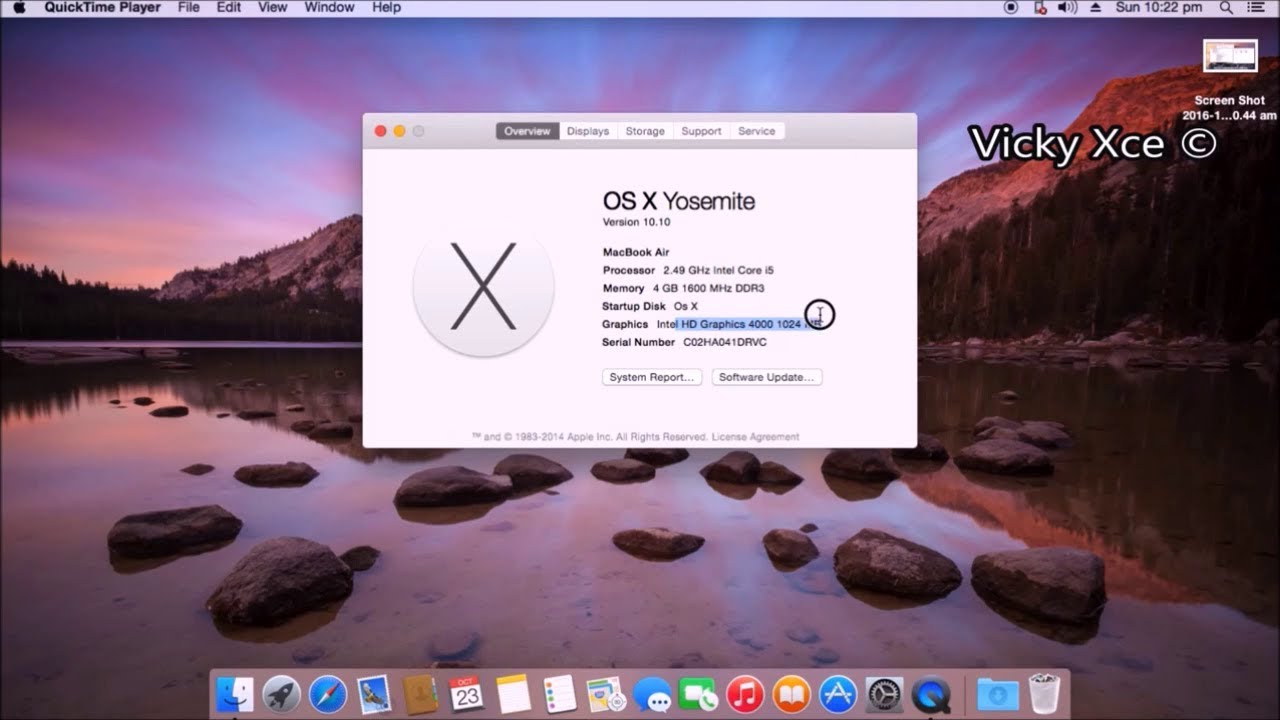Click the serial number C02HA041DRVC

pyautogui.click(x=725, y=342)
